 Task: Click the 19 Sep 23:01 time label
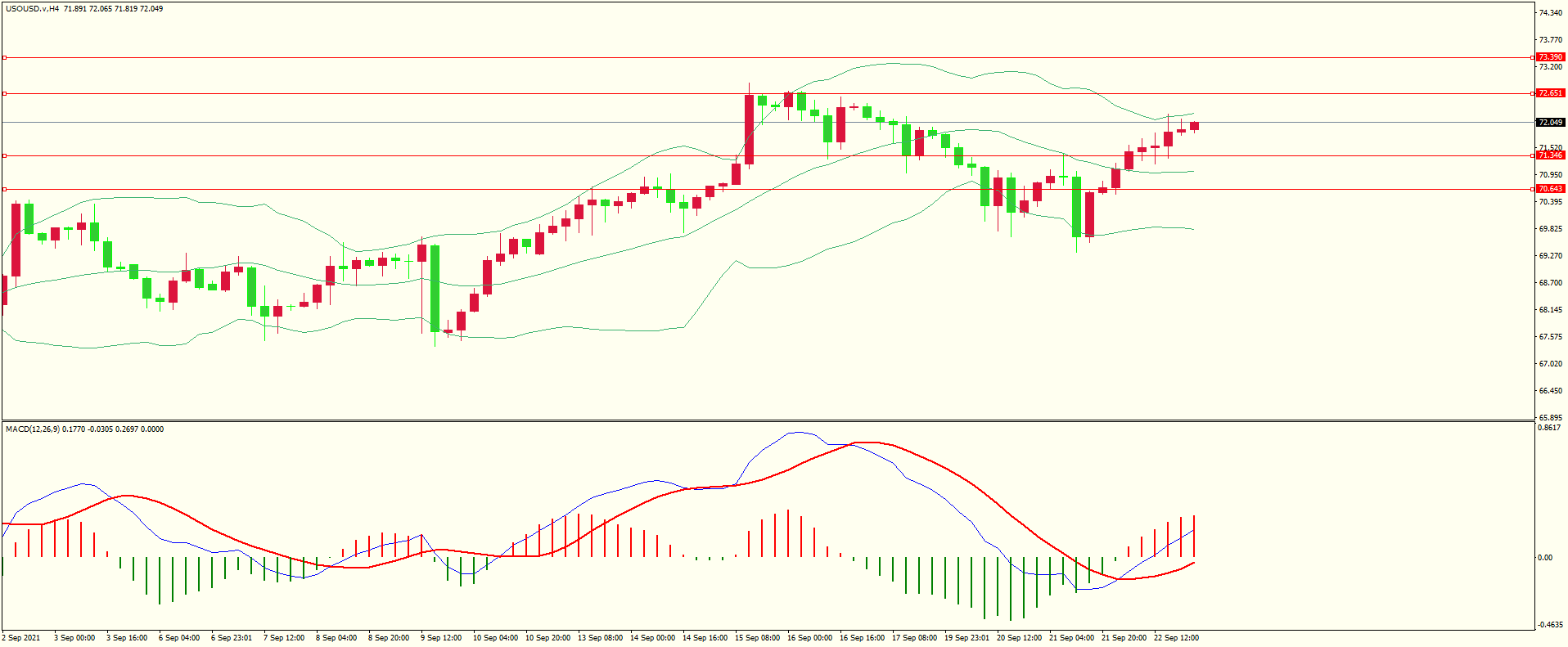tap(966, 638)
